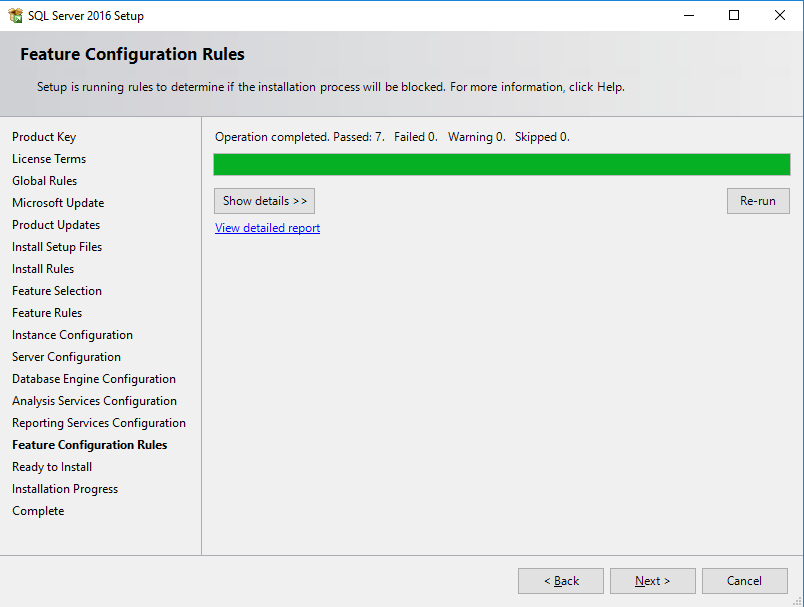This screenshot has width=804, height=607.
Task: Select Product Key step in sidebar
Action: (44, 137)
